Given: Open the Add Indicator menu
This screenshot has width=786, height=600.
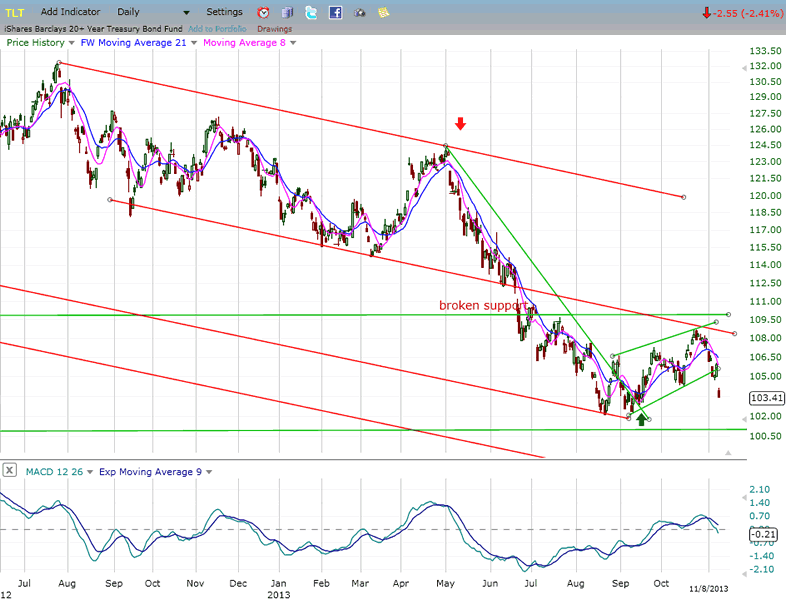Looking at the screenshot, I should tap(69, 12).
